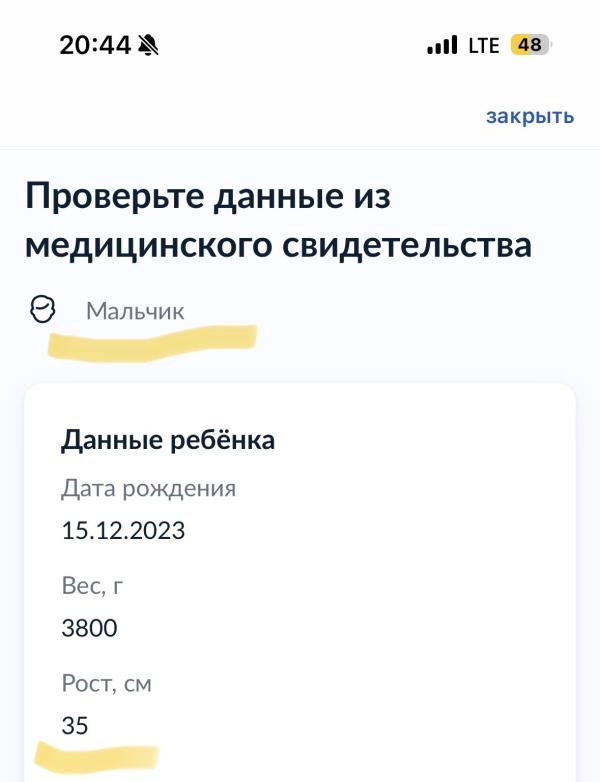The height and width of the screenshot is (782, 600).
Task: Select the birth date 15.12.2023
Action: click(x=123, y=530)
